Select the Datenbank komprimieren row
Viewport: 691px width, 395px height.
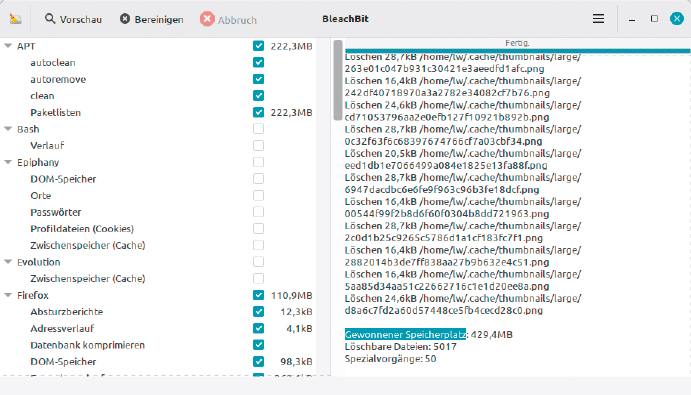(159, 345)
